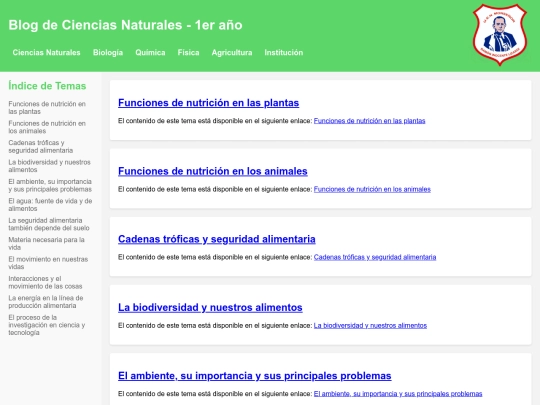The height and width of the screenshot is (405, 540).
Task: Select sidebar topic 'Interacciones y el movimiento de las cosas'
Action: coord(45,282)
